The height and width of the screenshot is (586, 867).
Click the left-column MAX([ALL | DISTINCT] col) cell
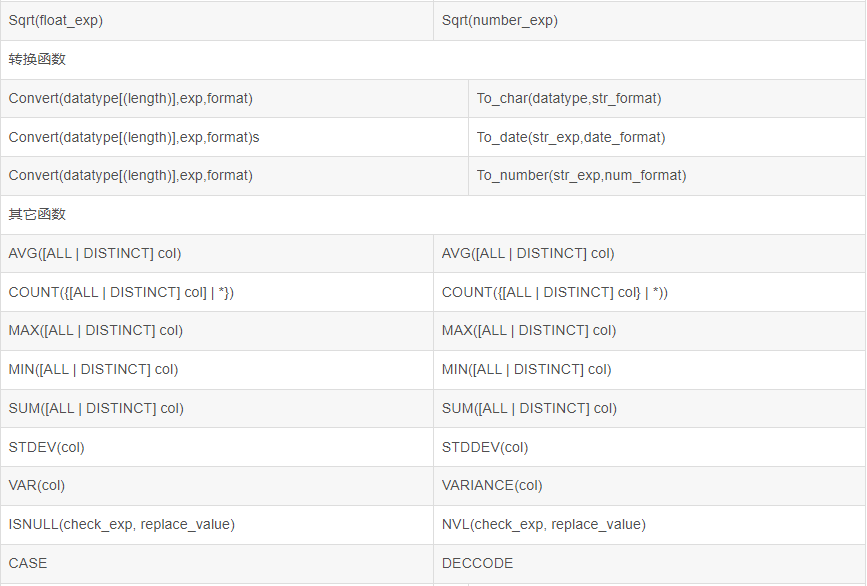(x=96, y=330)
